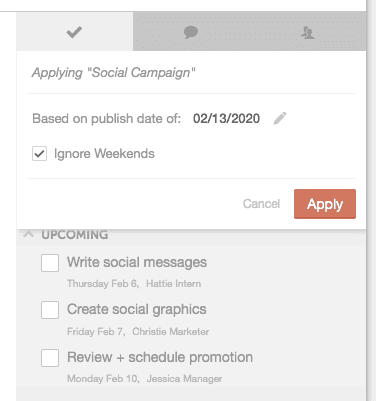Click assignee Jessica Manager
The width and height of the screenshot is (376, 401).
[x=184, y=379]
